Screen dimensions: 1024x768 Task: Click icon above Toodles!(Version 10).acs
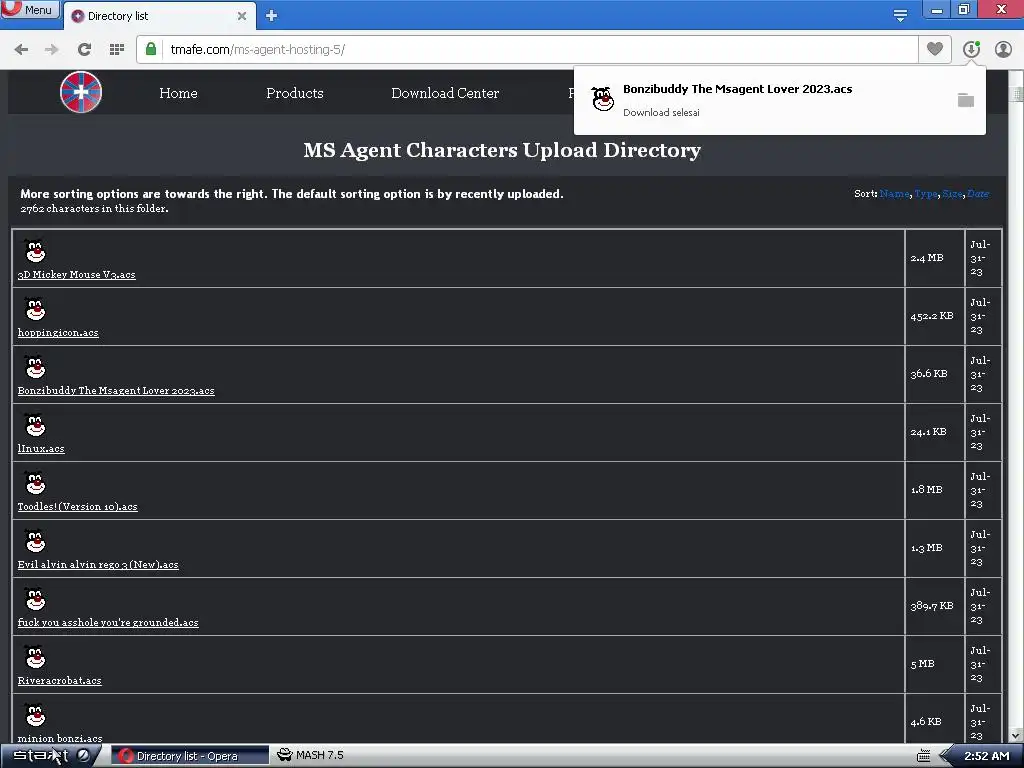[35, 483]
